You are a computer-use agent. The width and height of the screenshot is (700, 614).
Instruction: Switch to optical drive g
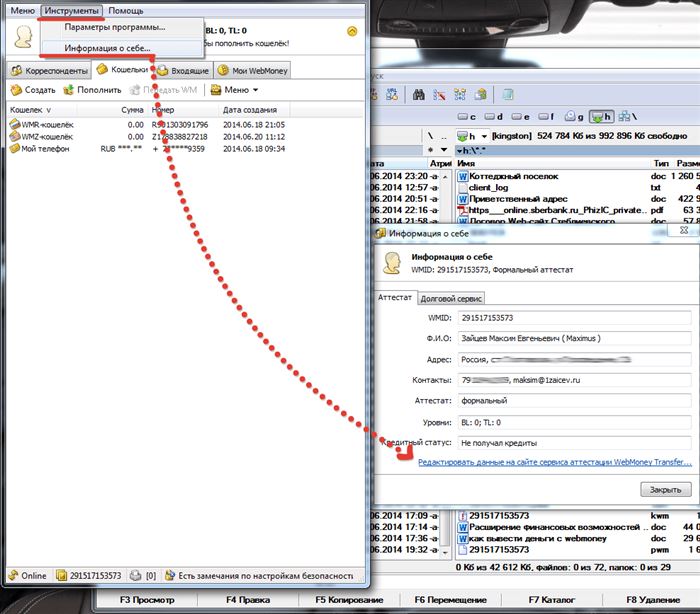point(574,117)
